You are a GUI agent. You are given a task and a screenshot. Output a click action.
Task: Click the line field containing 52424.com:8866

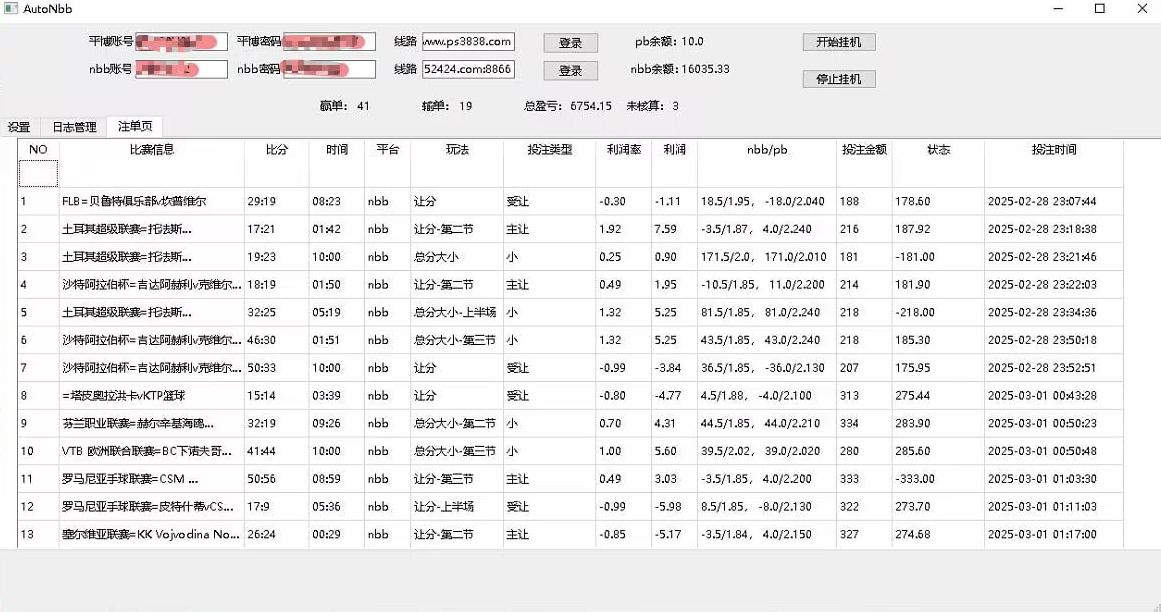point(468,70)
